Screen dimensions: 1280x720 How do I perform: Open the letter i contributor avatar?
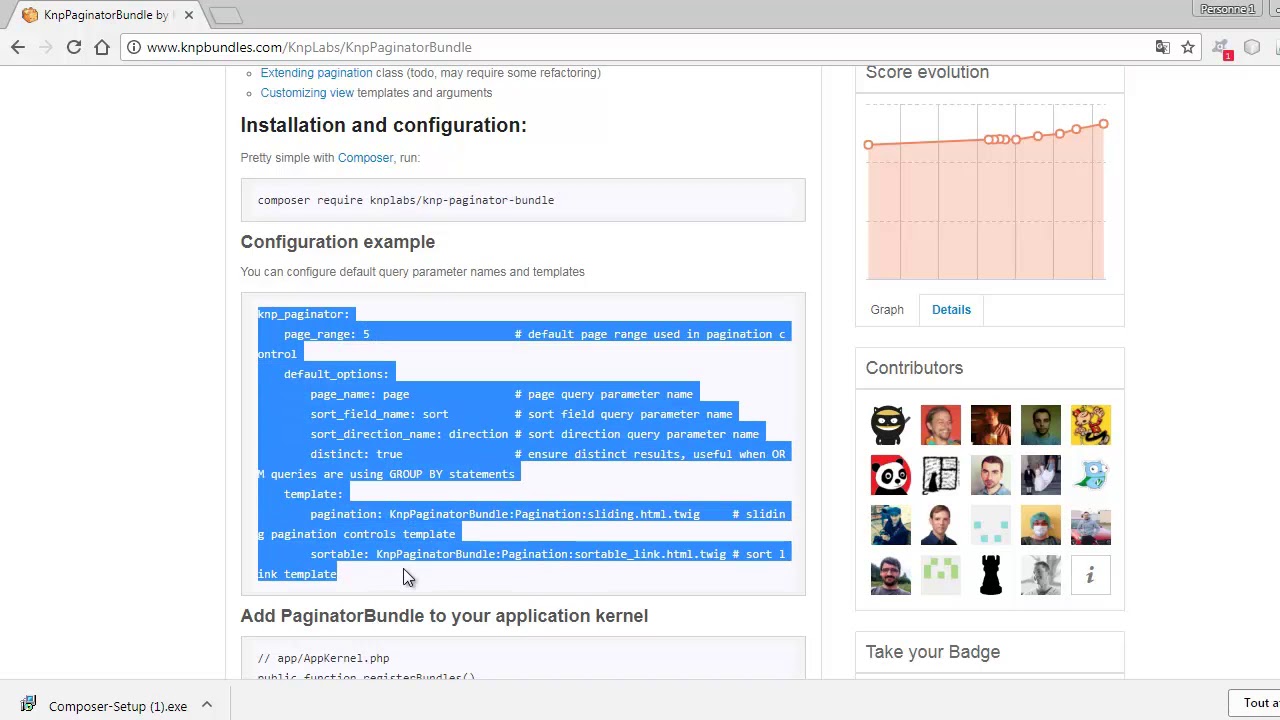point(1090,575)
